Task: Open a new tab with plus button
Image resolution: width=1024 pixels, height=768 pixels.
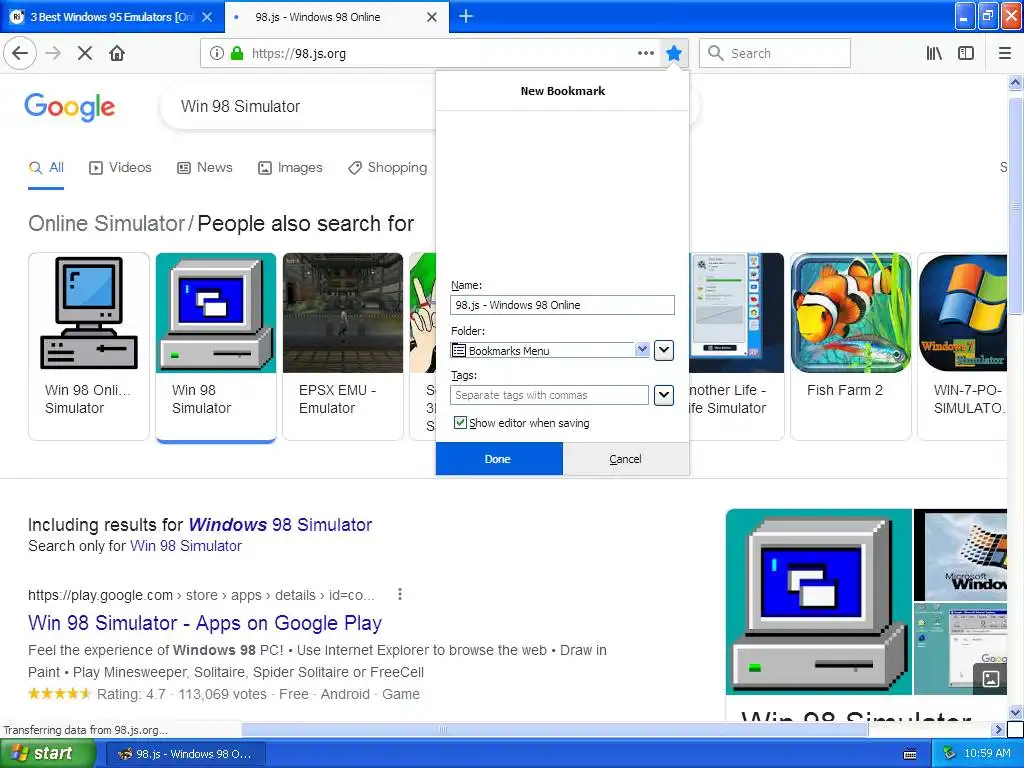Action: click(x=466, y=16)
